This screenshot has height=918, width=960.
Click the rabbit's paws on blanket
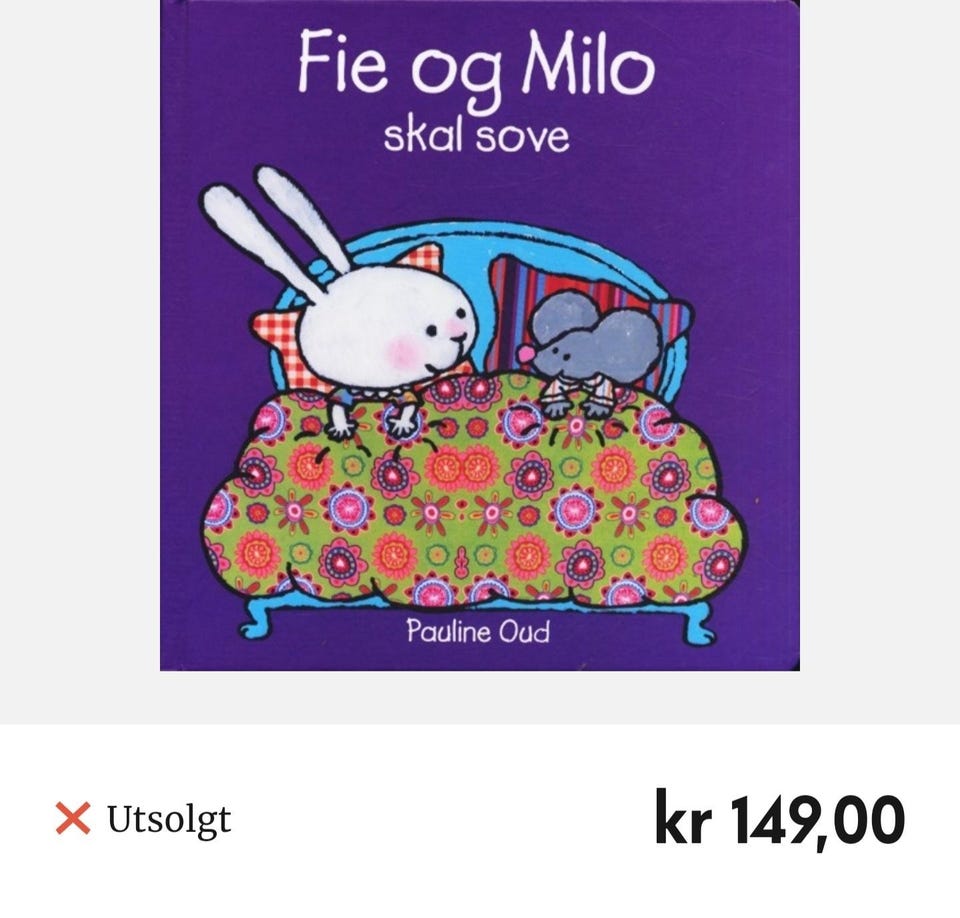tap(372, 420)
